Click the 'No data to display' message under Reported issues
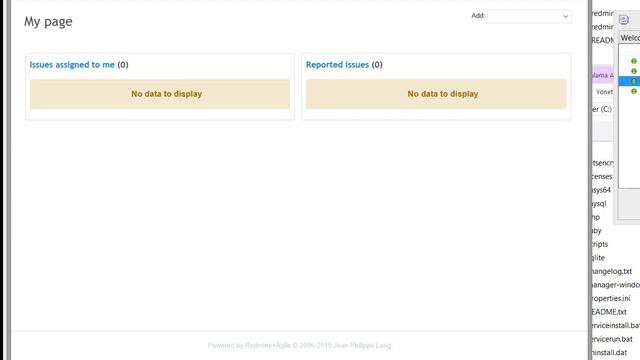This screenshot has width=640, height=360. tap(436, 94)
